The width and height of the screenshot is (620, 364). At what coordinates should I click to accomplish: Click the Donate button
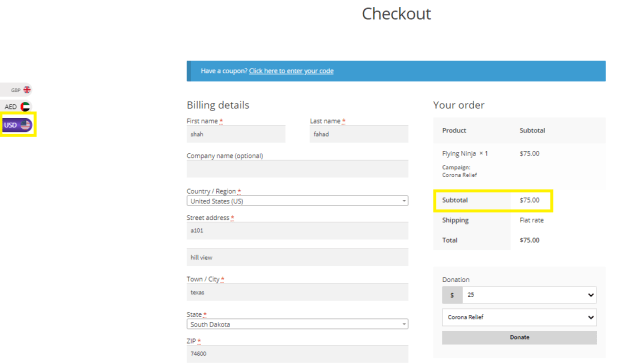tap(519, 338)
